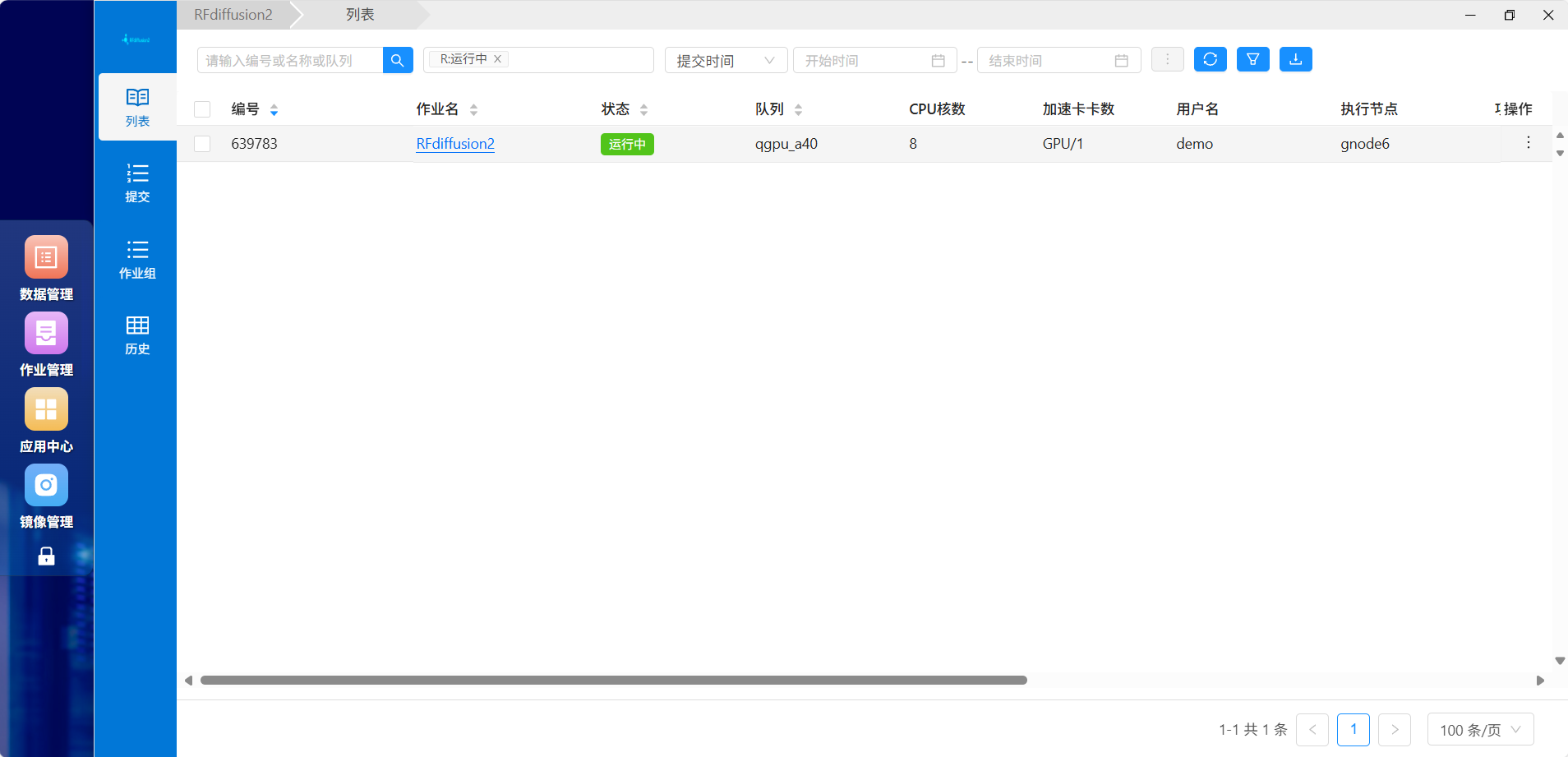Click the RFdiffusion2 breadcrumb

tap(233, 15)
